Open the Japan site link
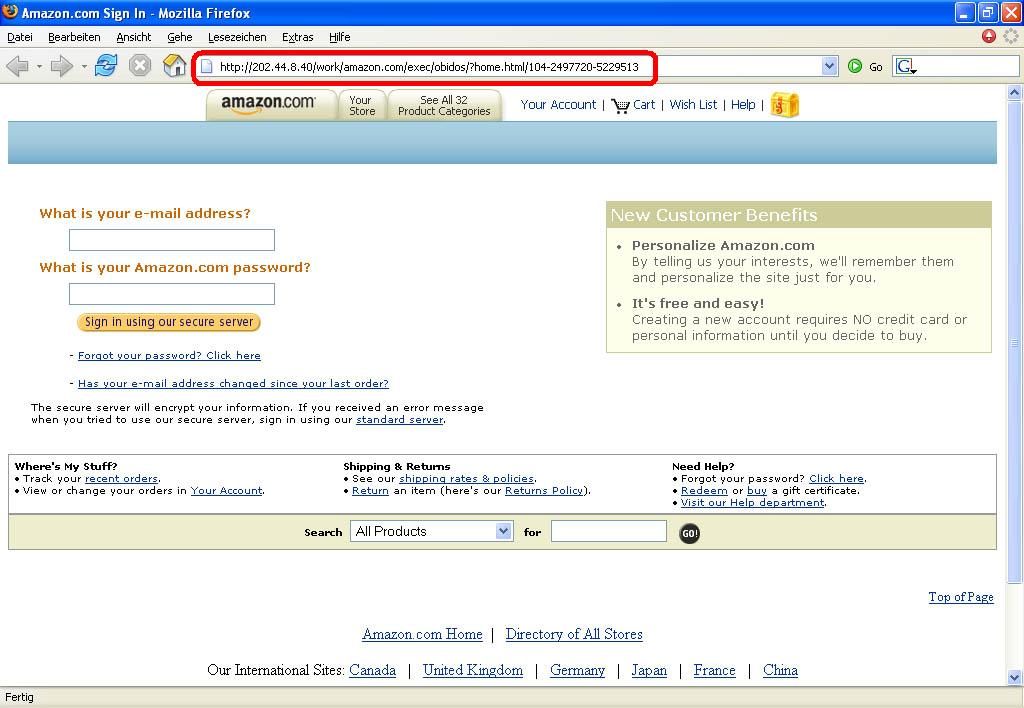Screen dimensions: 1024x708 pos(649,670)
